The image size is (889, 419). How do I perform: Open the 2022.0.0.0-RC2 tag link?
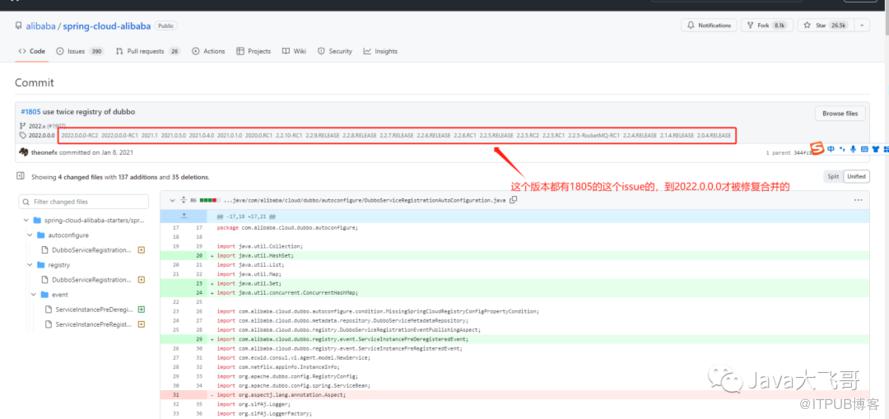79,136
